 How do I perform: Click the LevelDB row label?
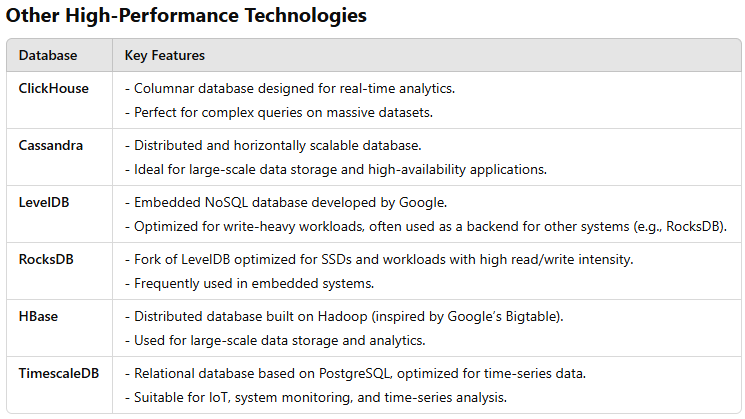[44, 202]
